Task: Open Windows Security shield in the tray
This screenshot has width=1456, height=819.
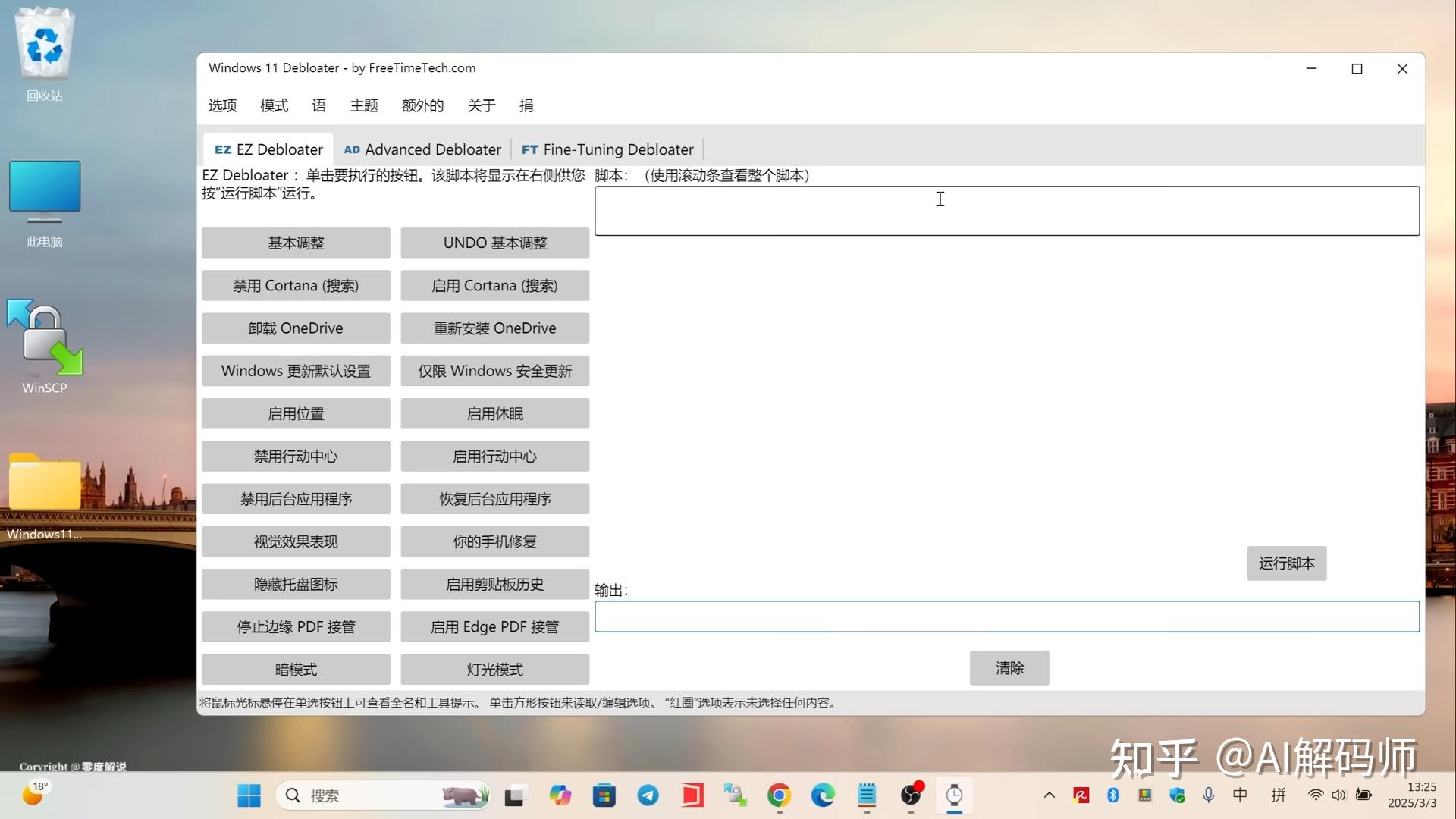Action: tap(1176, 795)
